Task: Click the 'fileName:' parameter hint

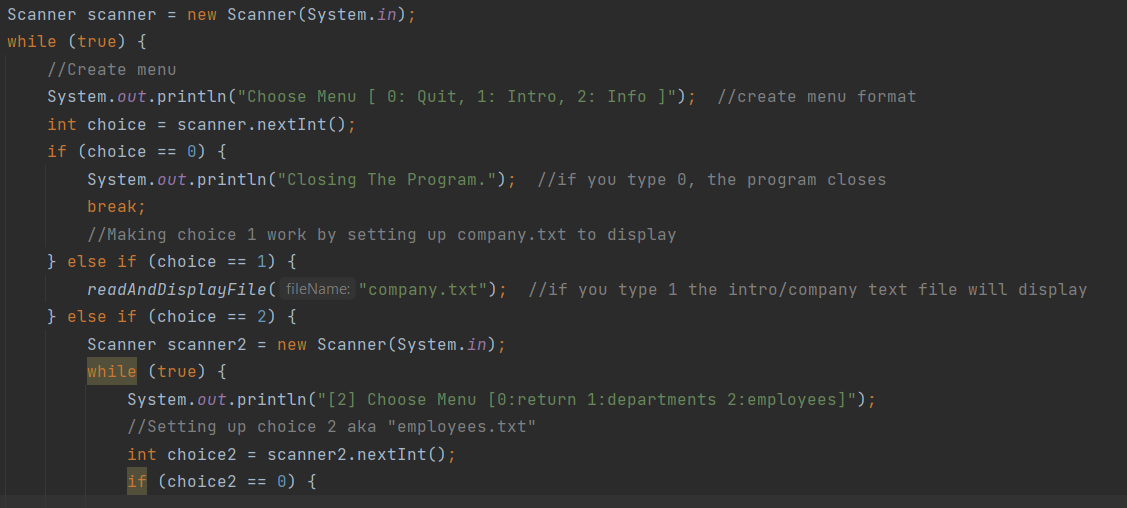Action: click(317, 289)
